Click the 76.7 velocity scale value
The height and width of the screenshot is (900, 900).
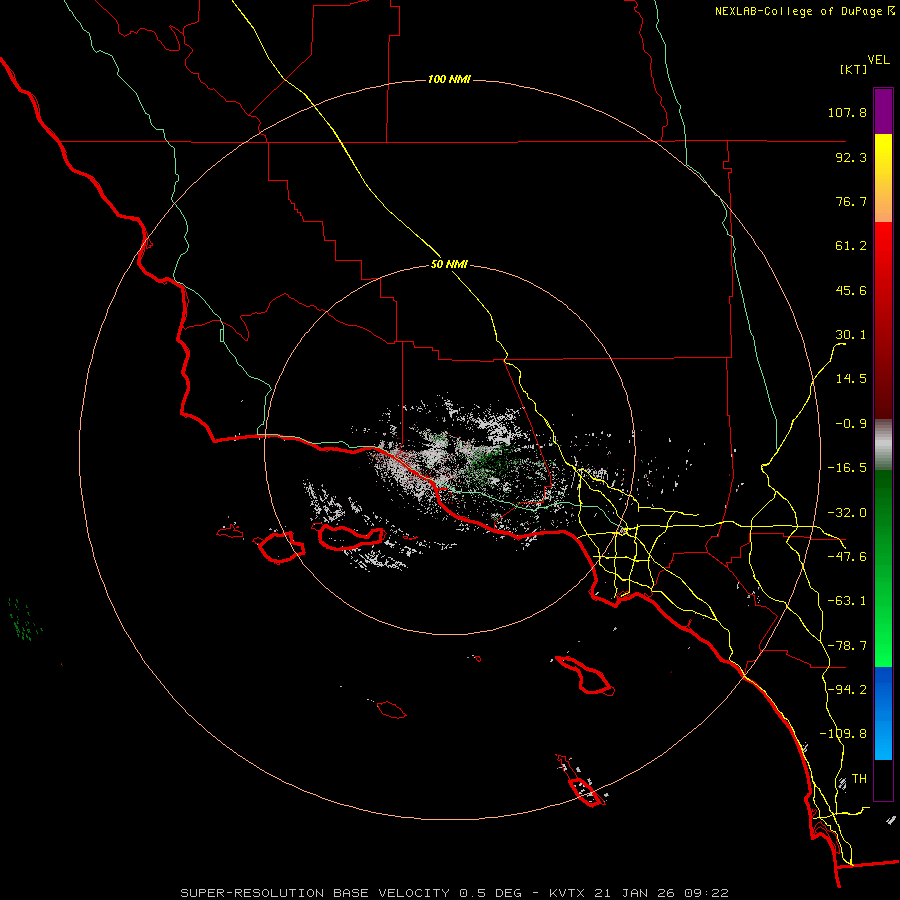[851, 201]
